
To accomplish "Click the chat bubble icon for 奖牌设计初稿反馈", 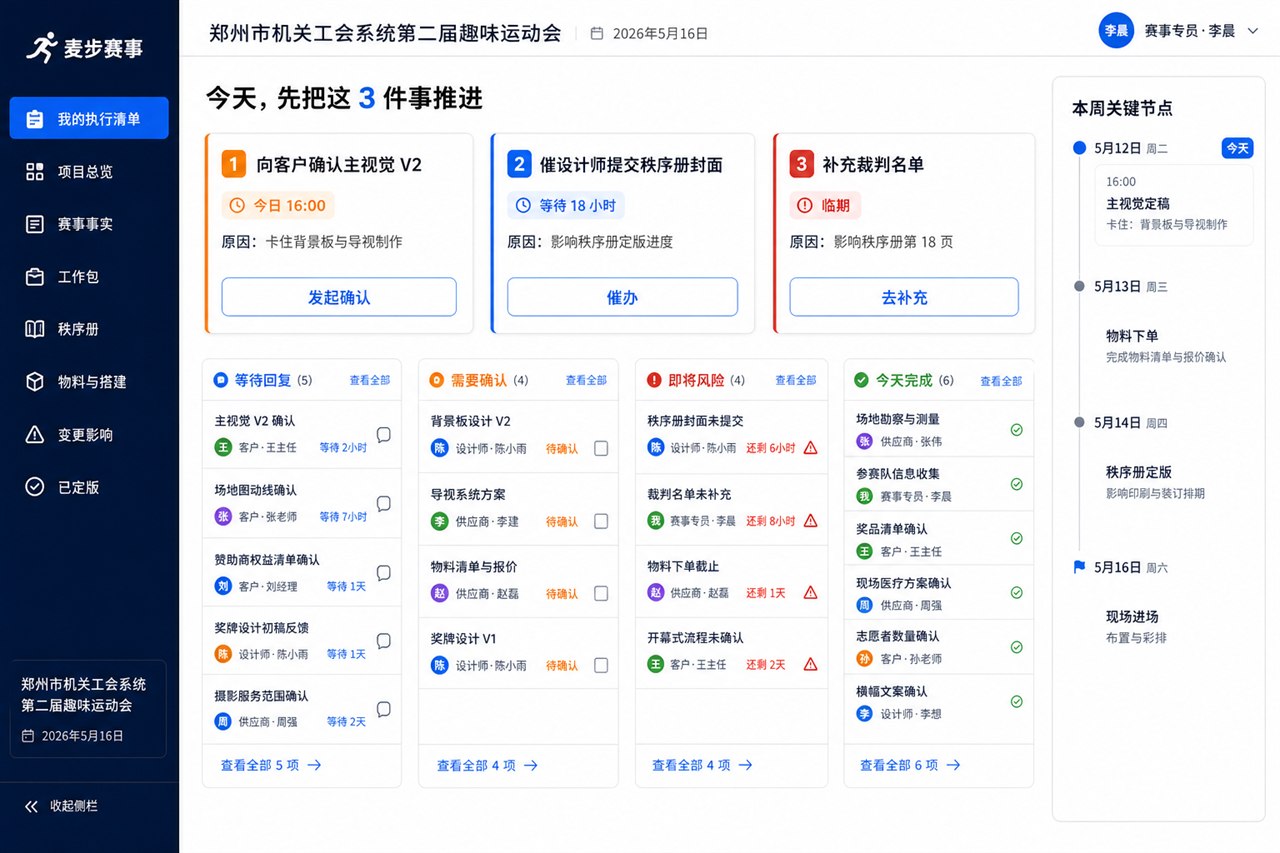I will [x=383, y=641].
